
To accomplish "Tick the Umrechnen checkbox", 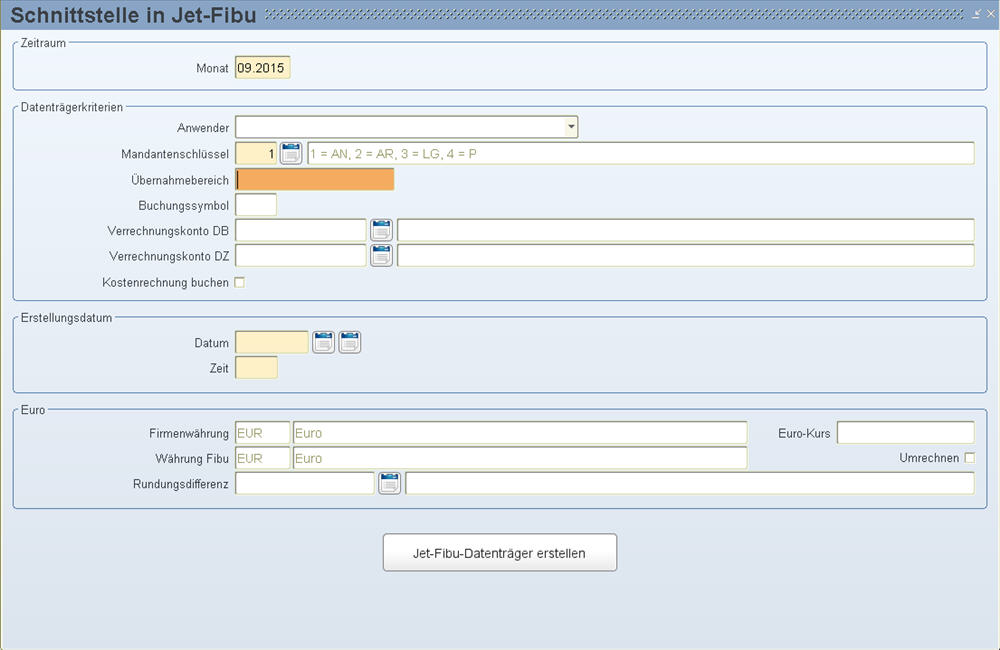I will point(969,457).
